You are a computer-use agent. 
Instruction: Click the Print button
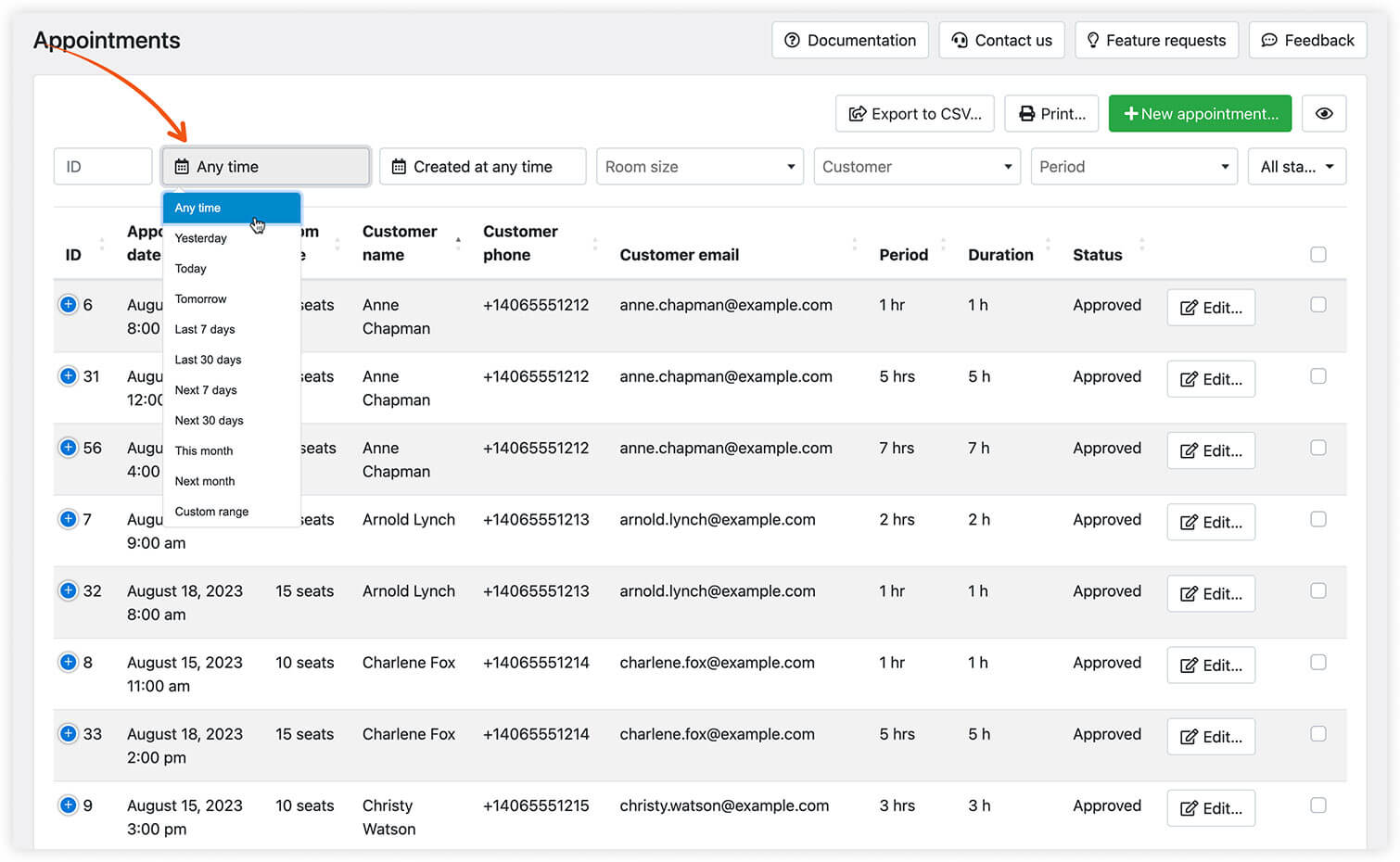click(x=1052, y=113)
